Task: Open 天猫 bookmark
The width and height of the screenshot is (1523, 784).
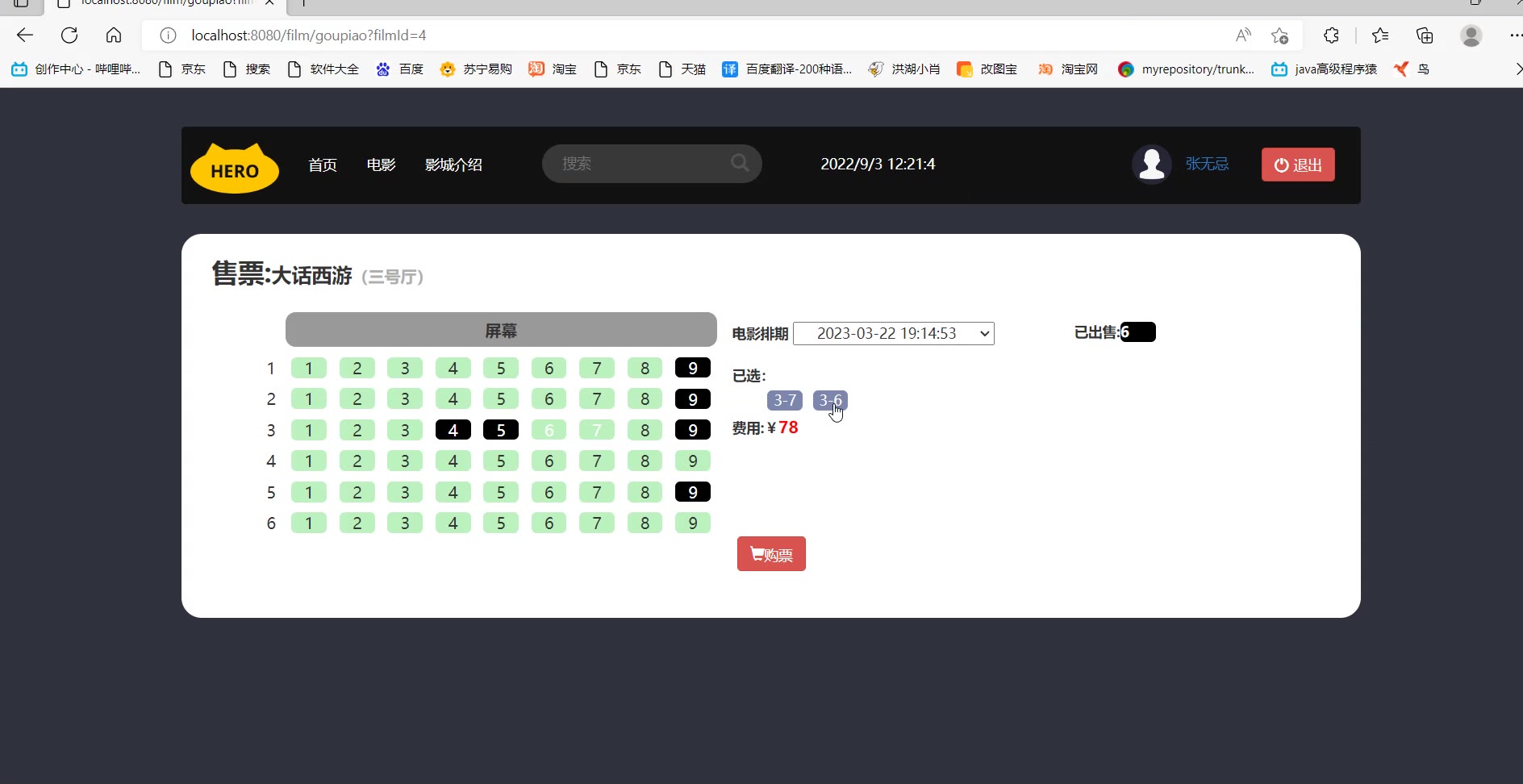Action: click(x=682, y=69)
